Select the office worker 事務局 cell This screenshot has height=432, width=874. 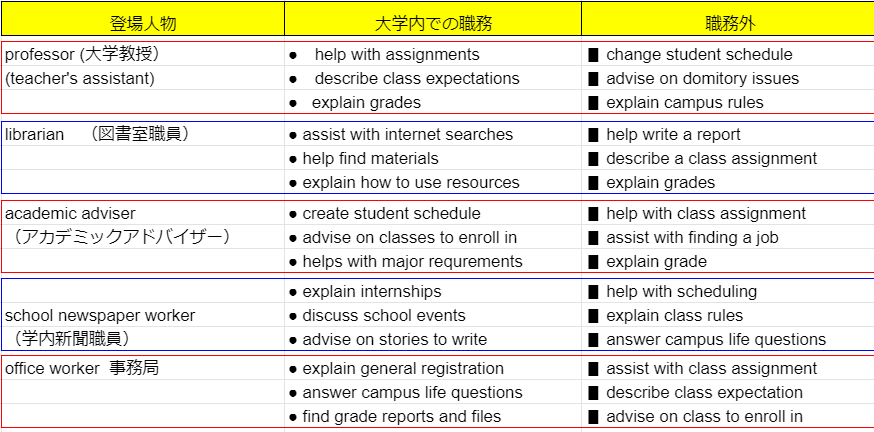(143, 368)
